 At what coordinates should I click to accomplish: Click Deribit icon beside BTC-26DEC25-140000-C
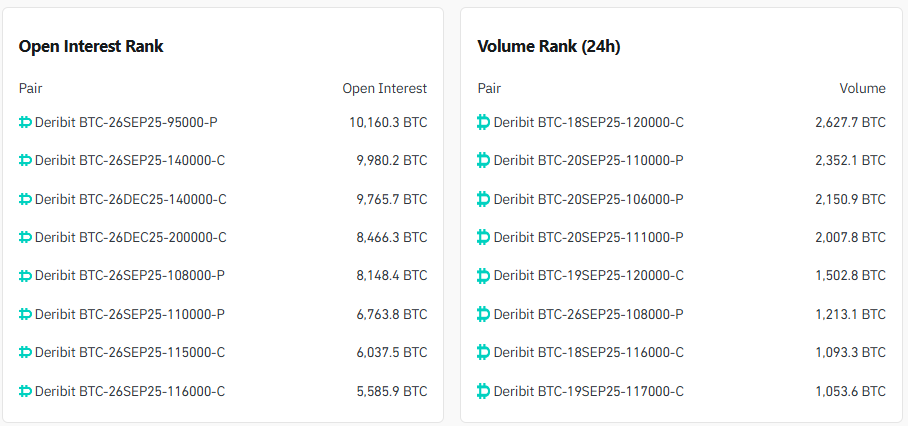click(x=25, y=200)
